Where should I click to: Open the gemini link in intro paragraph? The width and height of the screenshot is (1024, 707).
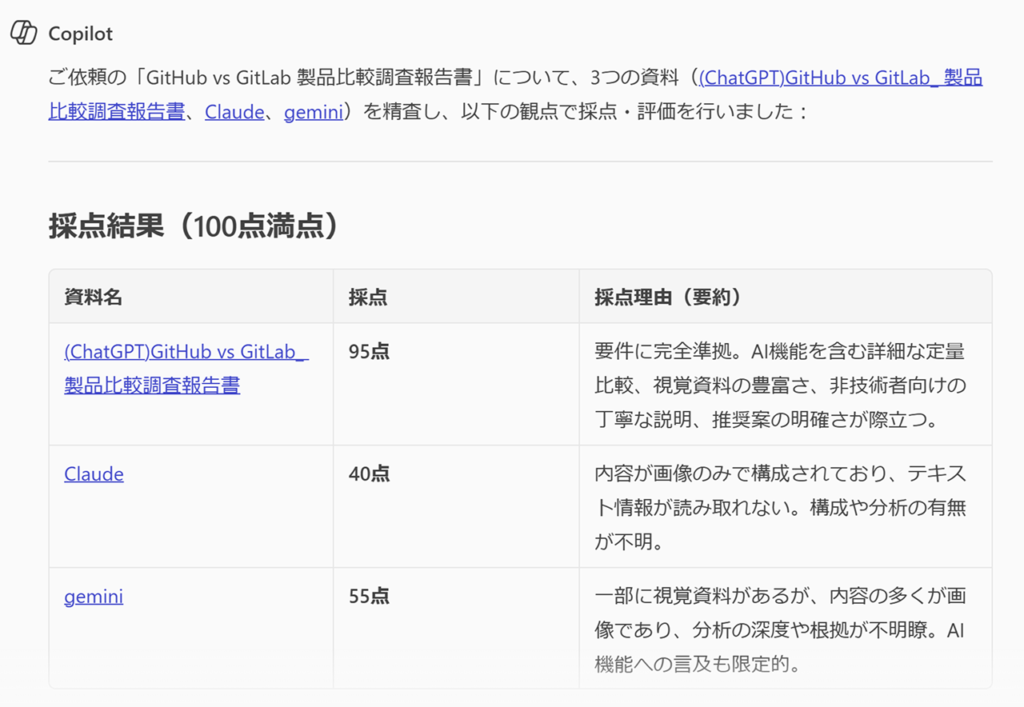[x=313, y=112]
